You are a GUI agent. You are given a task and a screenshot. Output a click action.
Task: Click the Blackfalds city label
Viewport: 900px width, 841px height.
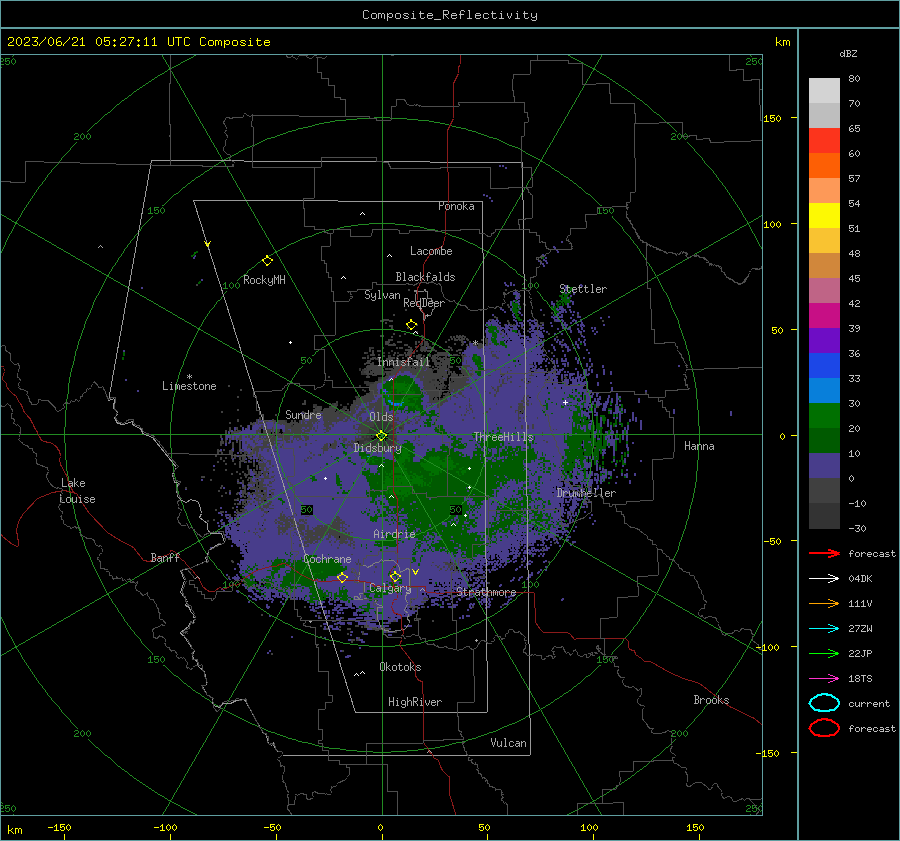pyautogui.click(x=425, y=277)
